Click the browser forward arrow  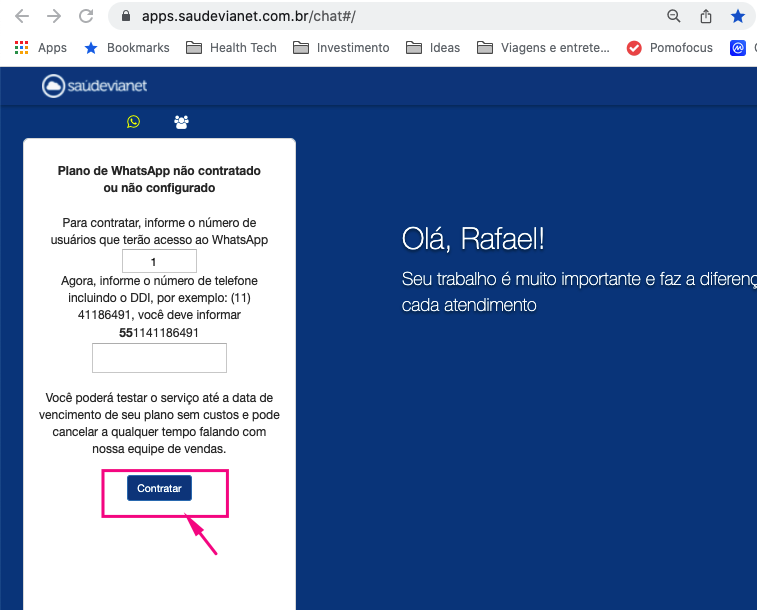click(54, 16)
